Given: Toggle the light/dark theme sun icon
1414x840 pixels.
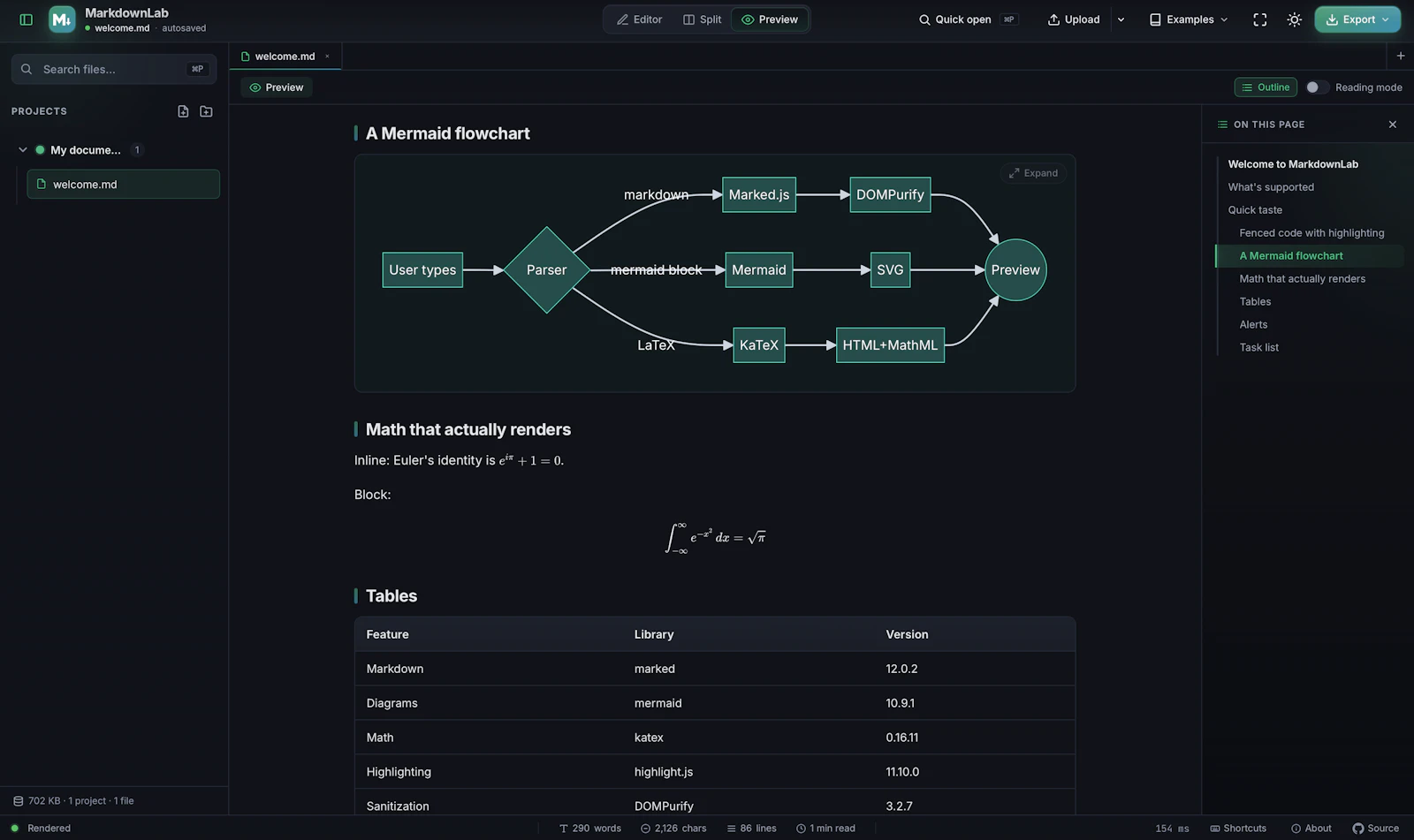Looking at the screenshot, I should [1295, 19].
